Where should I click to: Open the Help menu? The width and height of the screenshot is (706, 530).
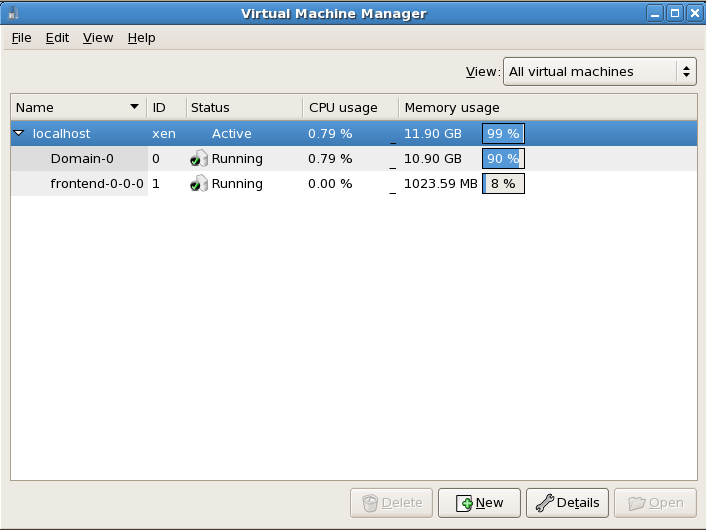coord(141,38)
